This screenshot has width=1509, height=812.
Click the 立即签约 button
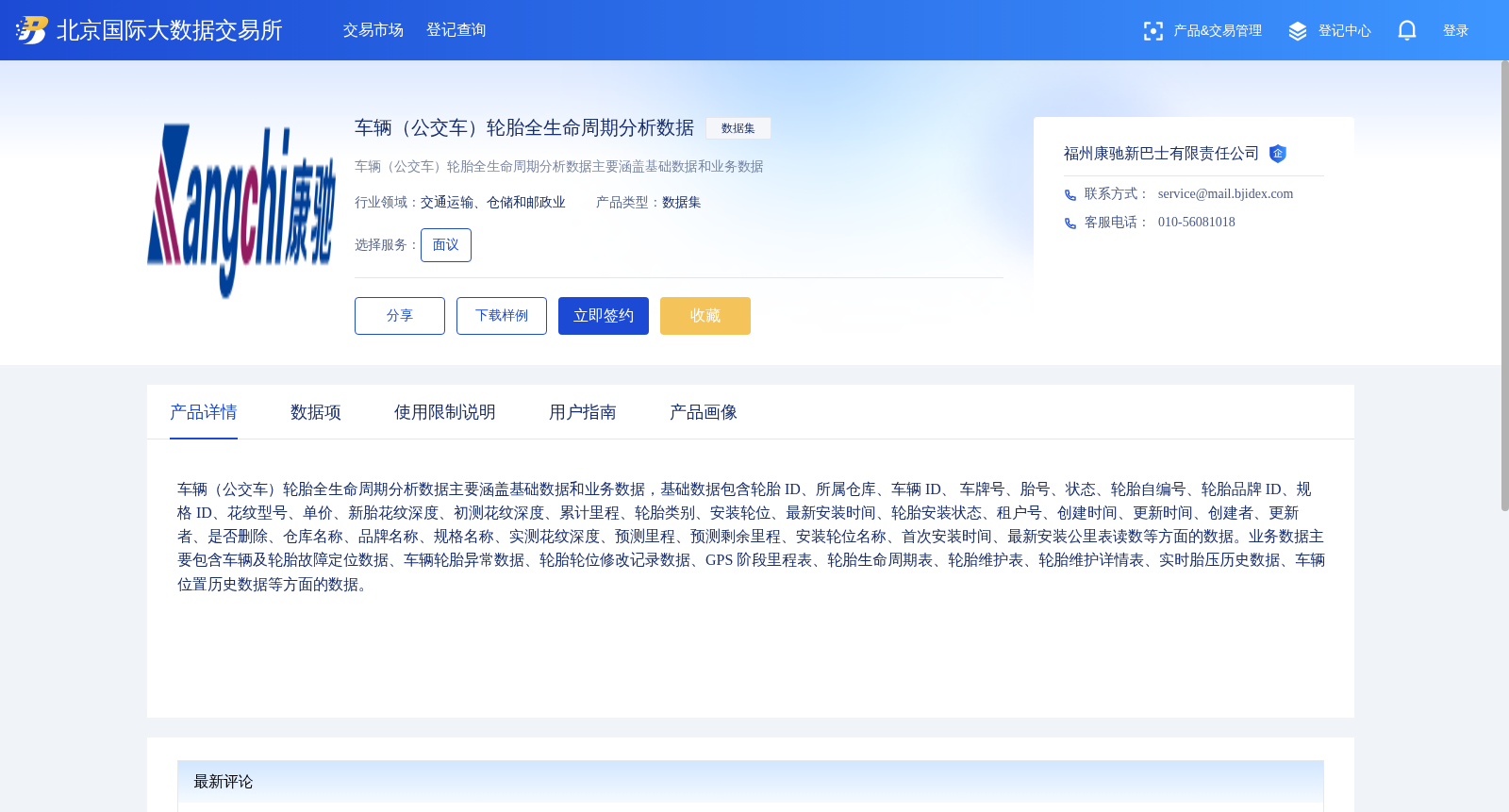[x=604, y=316]
